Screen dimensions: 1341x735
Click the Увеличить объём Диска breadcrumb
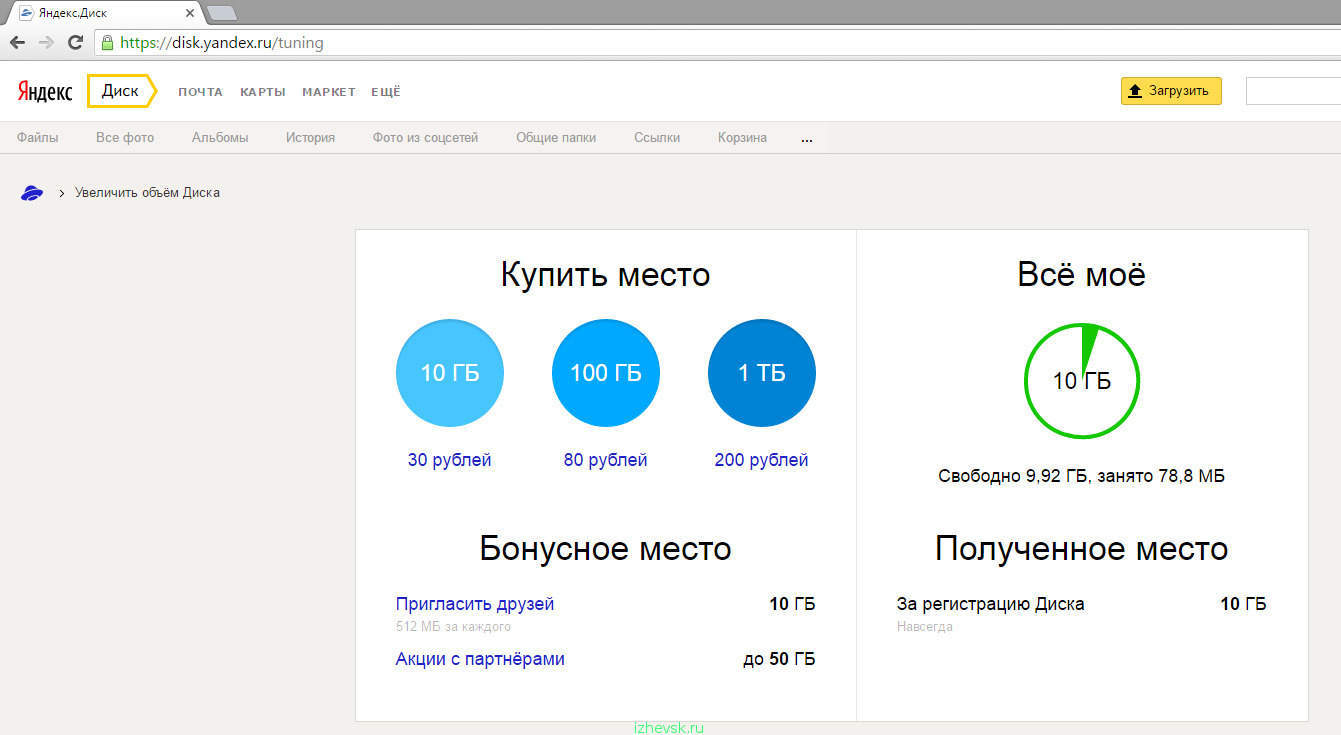click(147, 192)
